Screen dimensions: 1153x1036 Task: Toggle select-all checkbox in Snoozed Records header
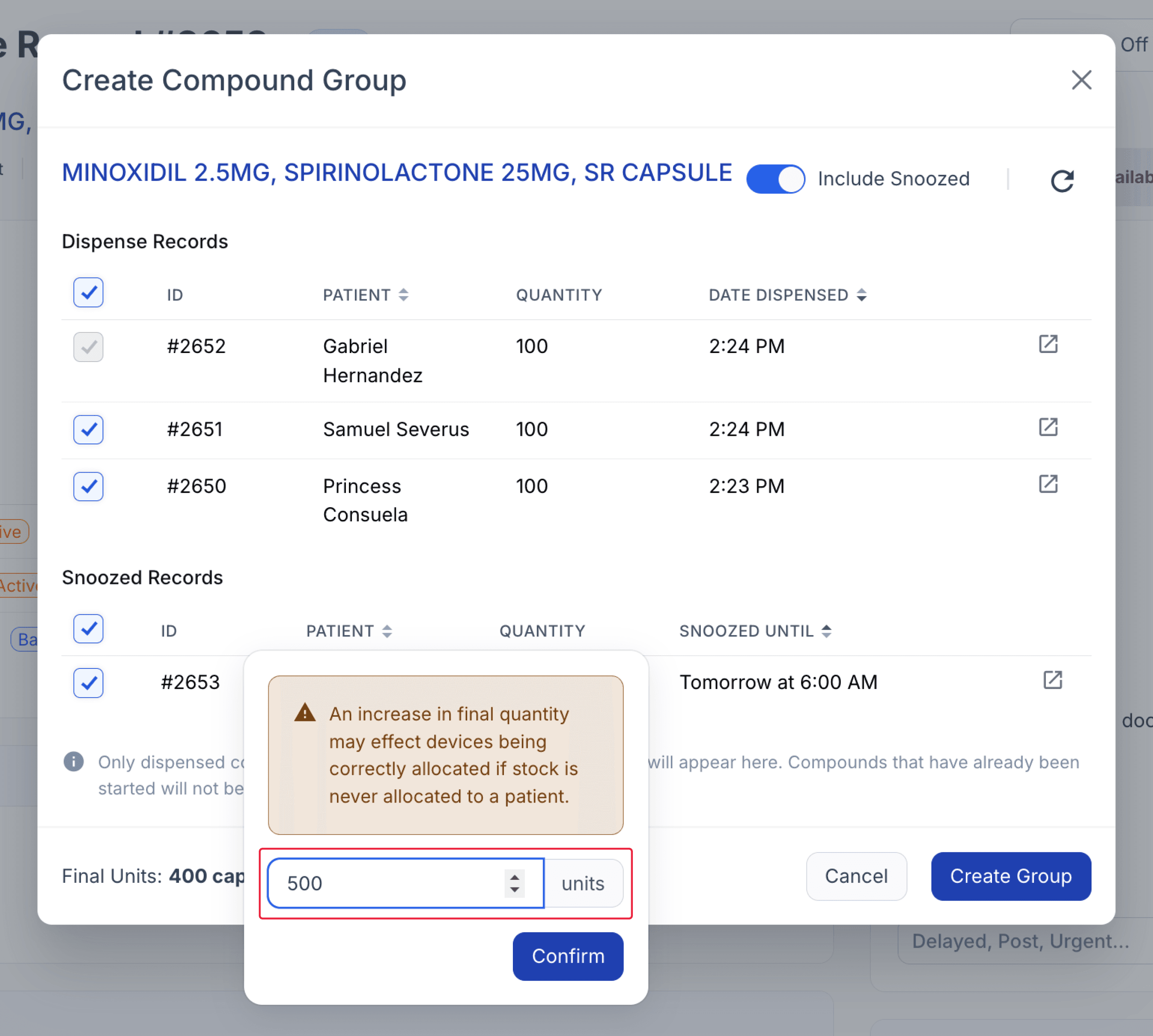click(x=88, y=628)
